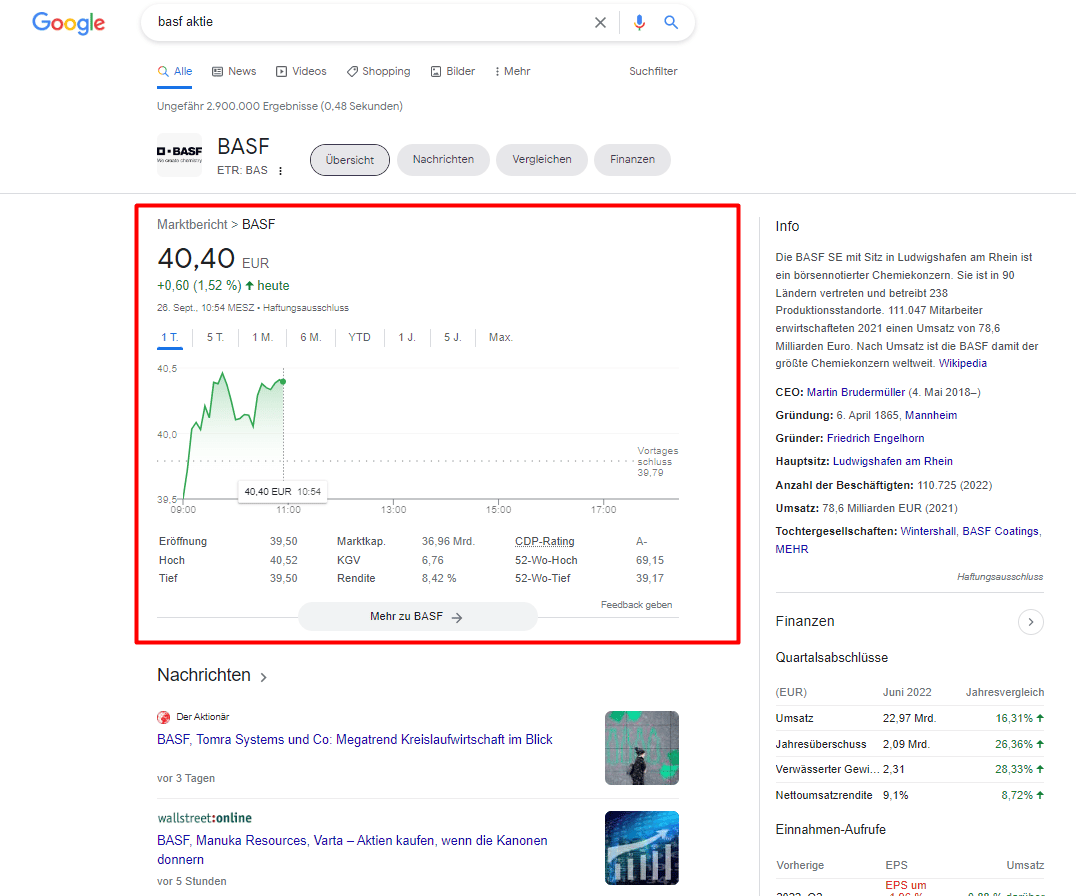1076x896 pixels.
Task: Clear the search box with the X icon
Action: point(600,23)
